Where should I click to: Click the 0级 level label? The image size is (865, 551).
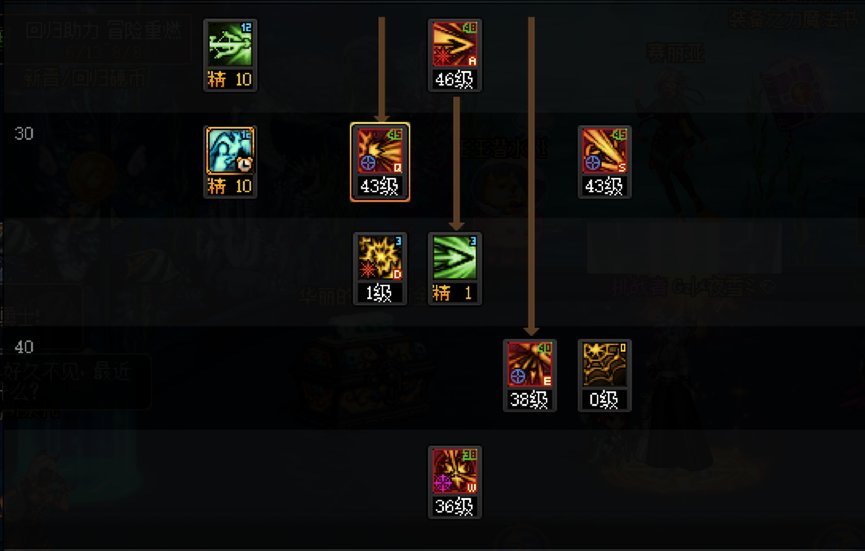pyautogui.click(x=605, y=400)
